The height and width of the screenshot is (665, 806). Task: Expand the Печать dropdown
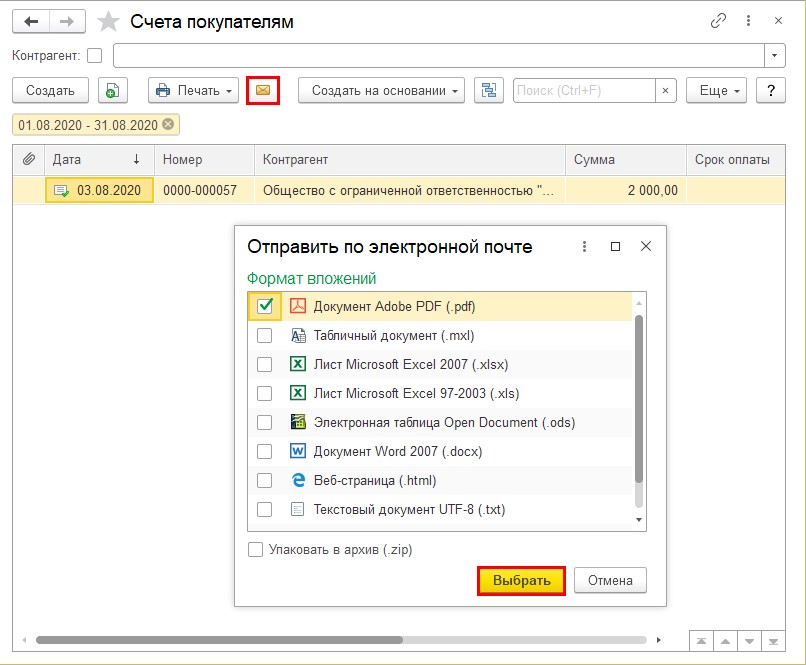(193, 90)
